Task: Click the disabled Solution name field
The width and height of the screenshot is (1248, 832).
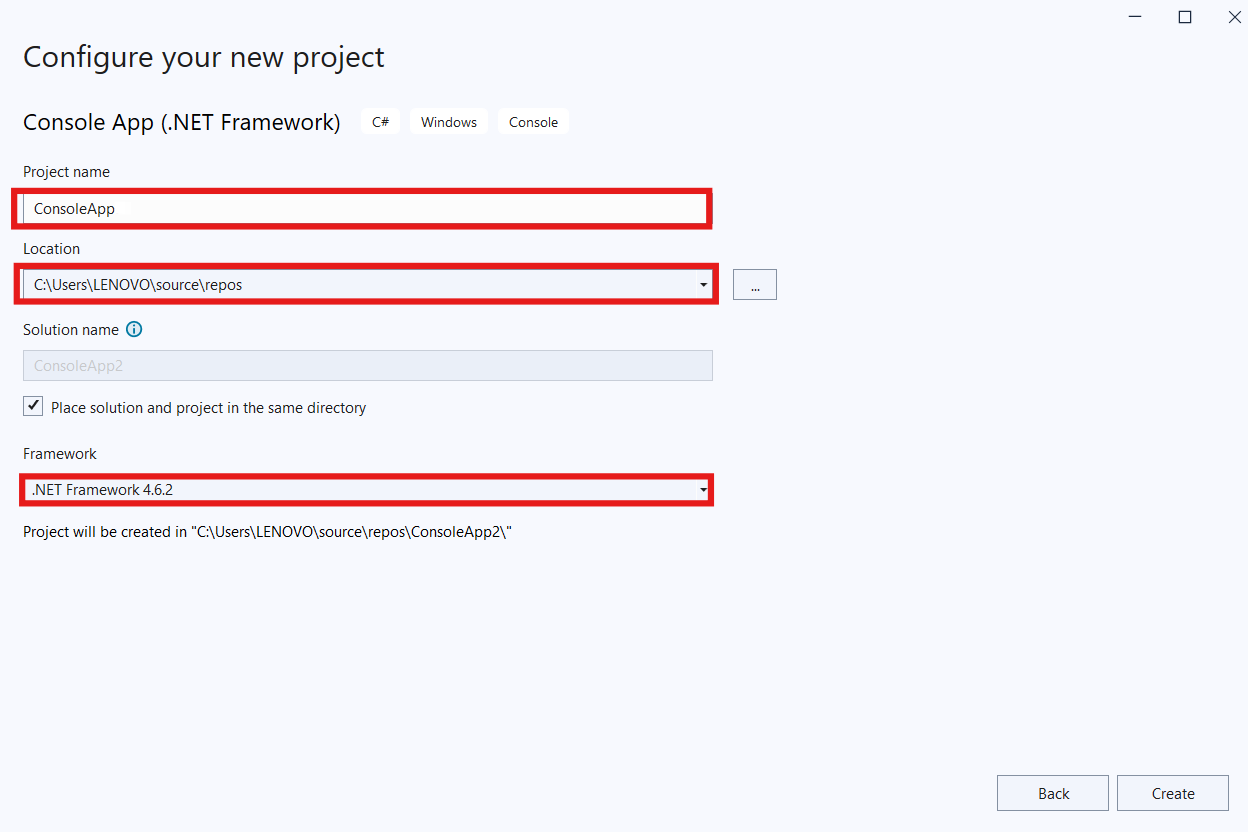Action: [x=367, y=366]
